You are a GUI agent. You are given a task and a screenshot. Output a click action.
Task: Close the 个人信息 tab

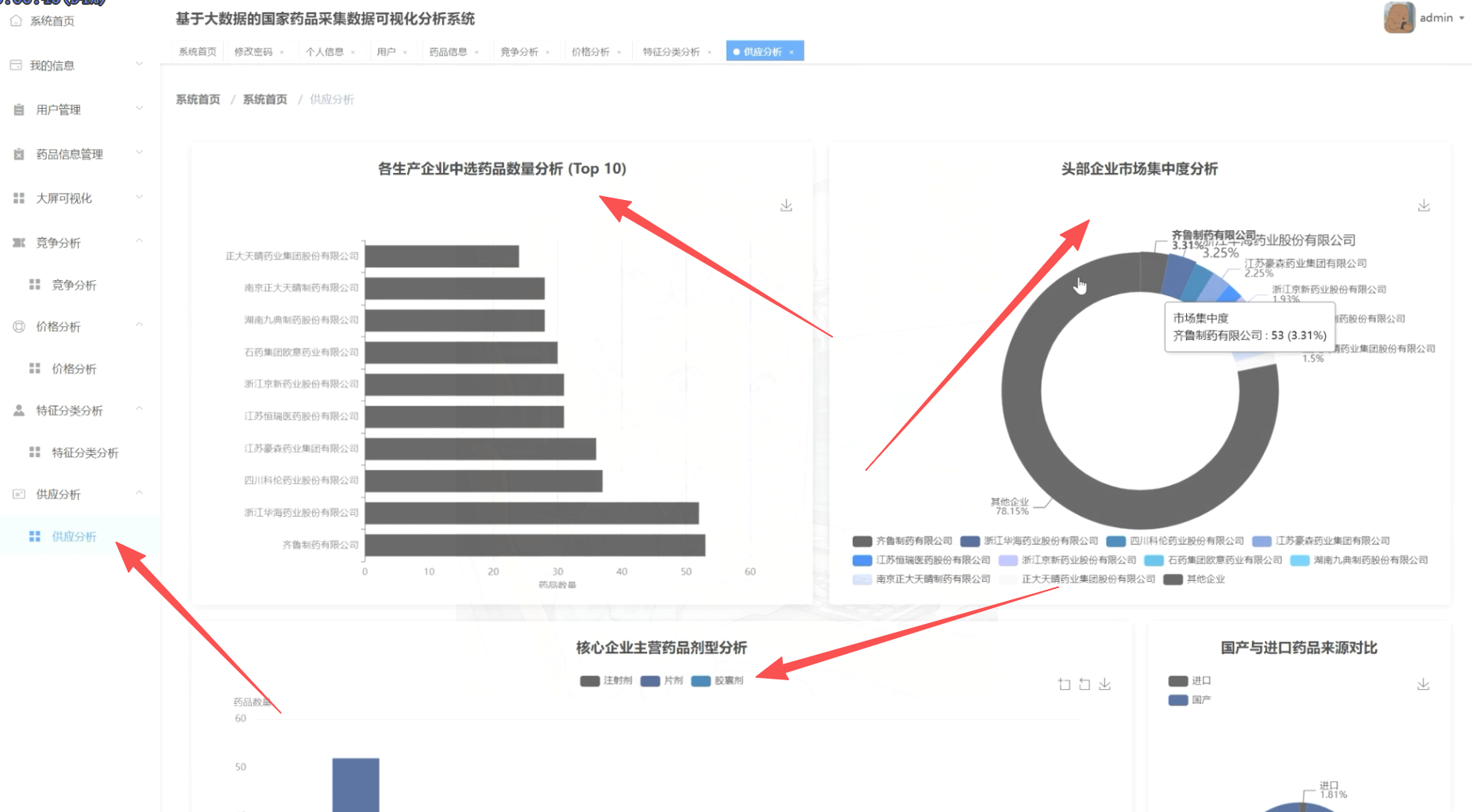click(353, 52)
